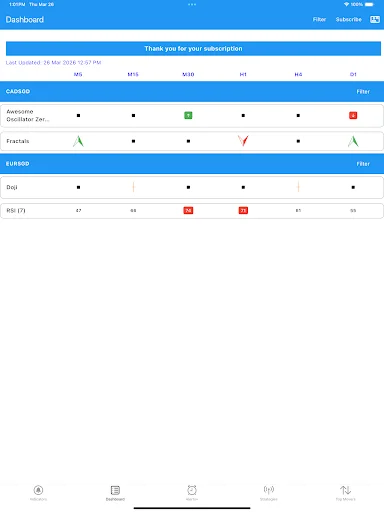Tap the RSI (7) D1 value
This screenshot has height=512, width=384.
click(x=353, y=210)
